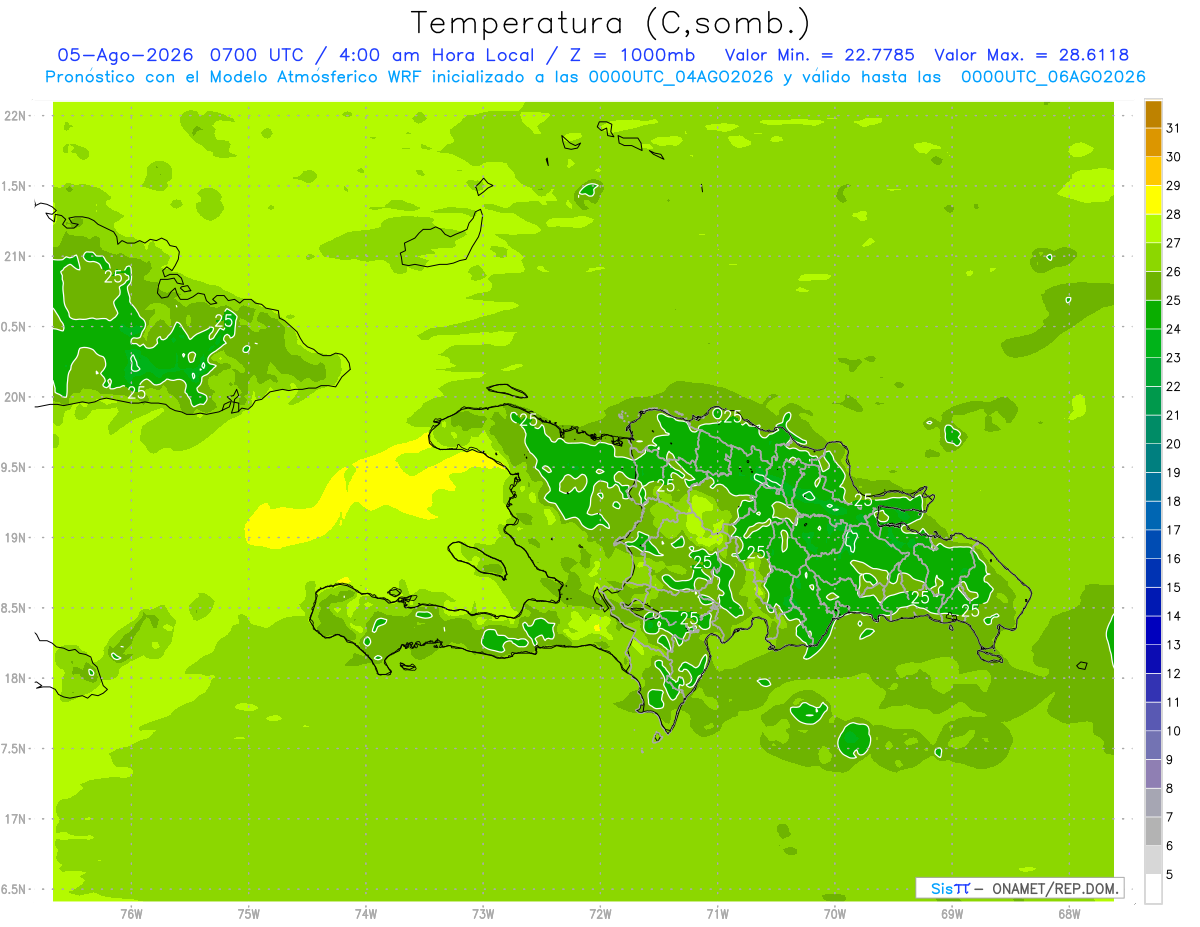1200x927 pixels.
Task: Click the "21N" latitude label
Action: [x=14, y=256]
